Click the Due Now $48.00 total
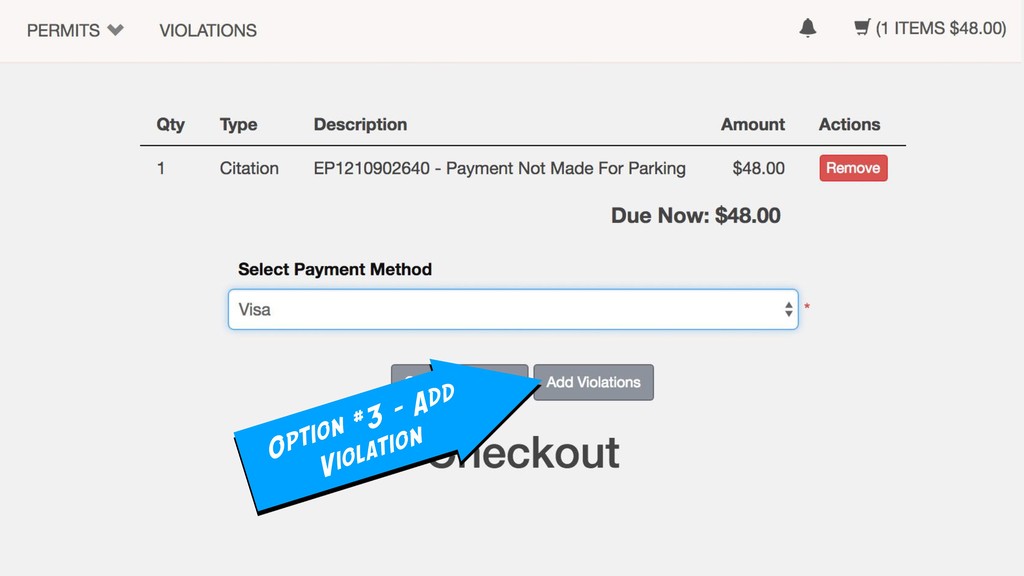 tap(696, 216)
